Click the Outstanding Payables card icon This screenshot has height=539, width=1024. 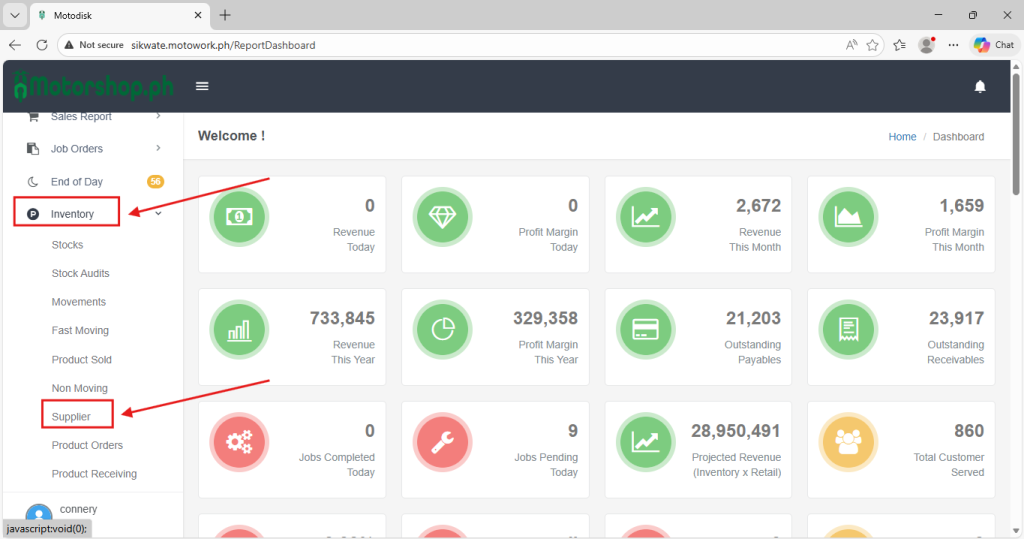coord(645,330)
